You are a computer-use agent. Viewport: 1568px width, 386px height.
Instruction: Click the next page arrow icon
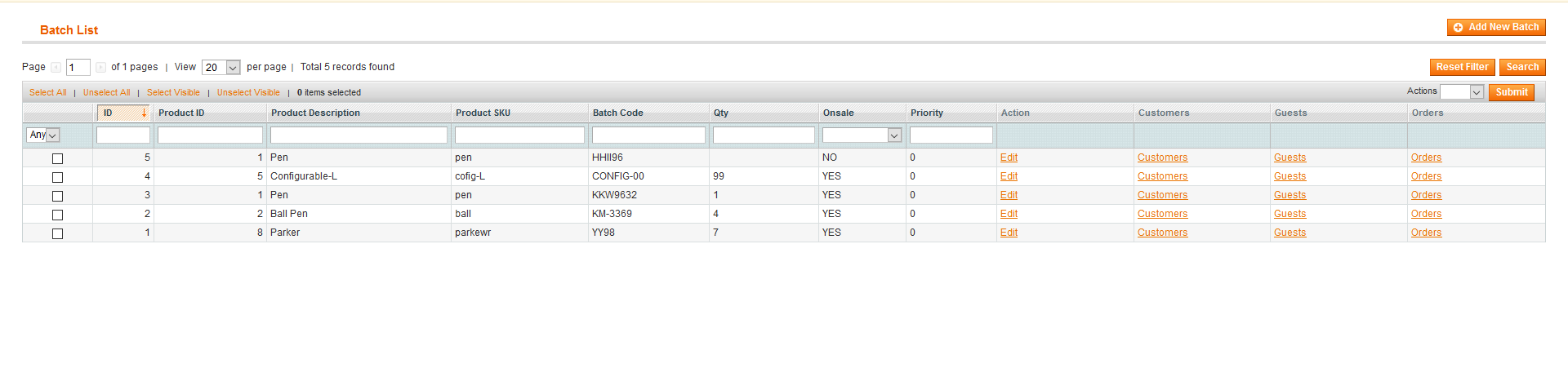point(100,68)
